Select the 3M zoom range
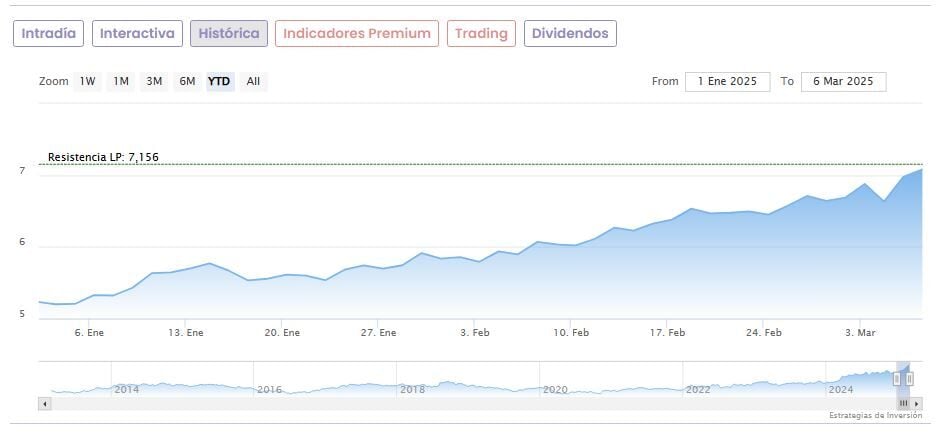Image resolution: width=939 pixels, height=435 pixels. point(154,81)
